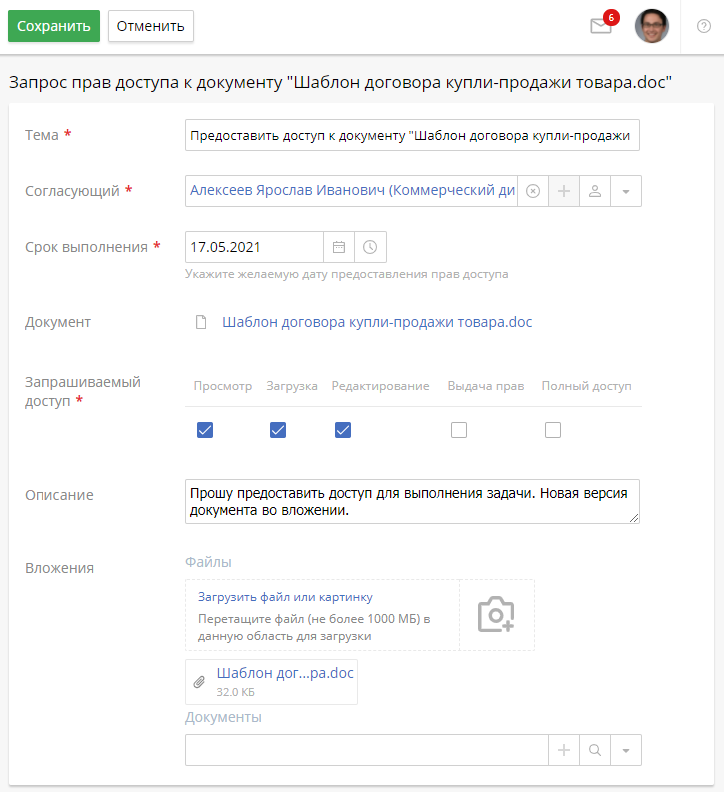The height and width of the screenshot is (792, 724).
Task: Click the Полный доступ column header
Action: (x=587, y=386)
